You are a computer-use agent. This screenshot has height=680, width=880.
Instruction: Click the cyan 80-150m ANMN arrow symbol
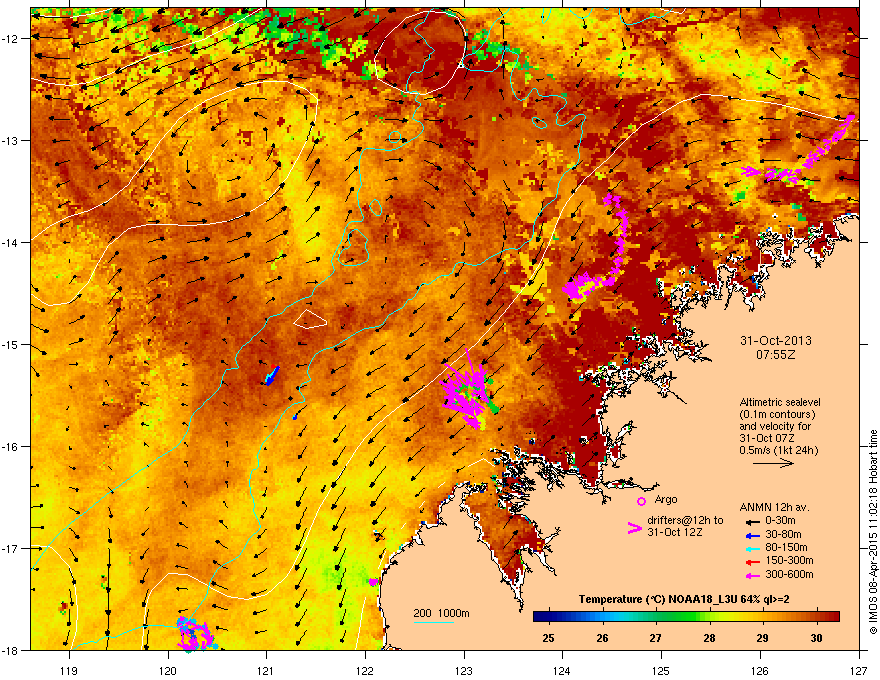point(751,548)
